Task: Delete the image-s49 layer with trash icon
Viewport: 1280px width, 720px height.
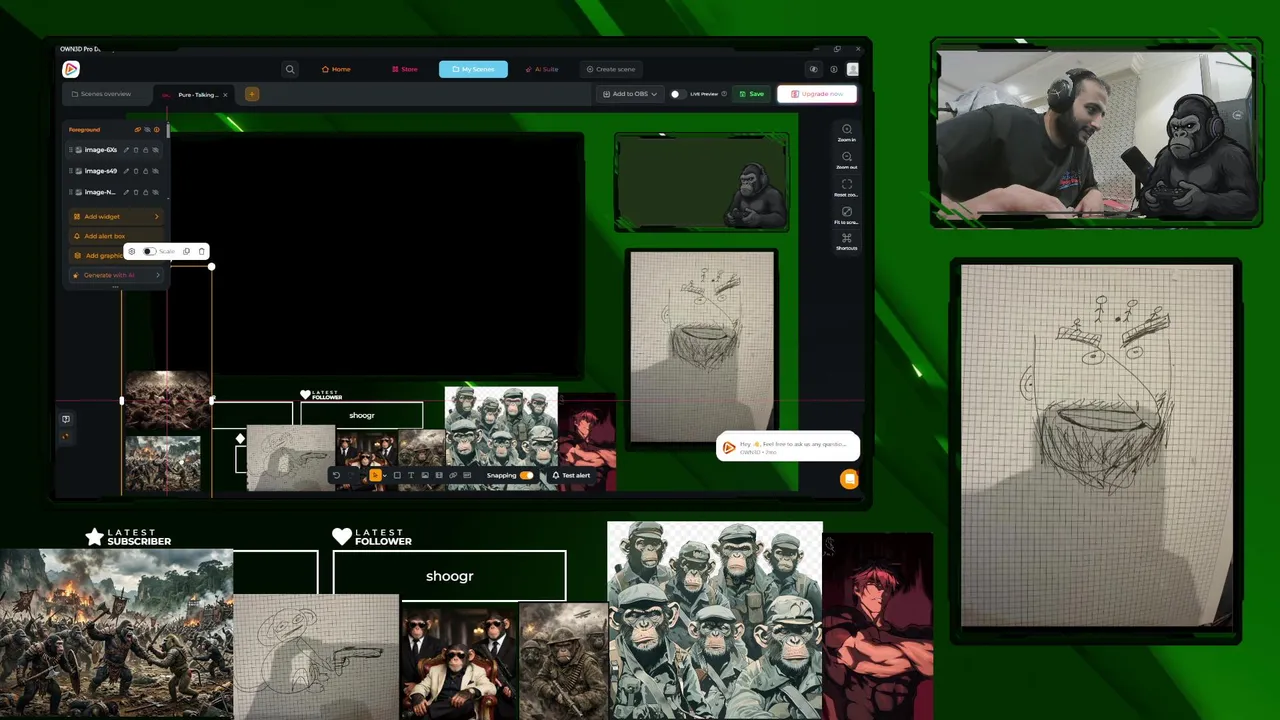Action: pyautogui.click(x=136, y=171)
